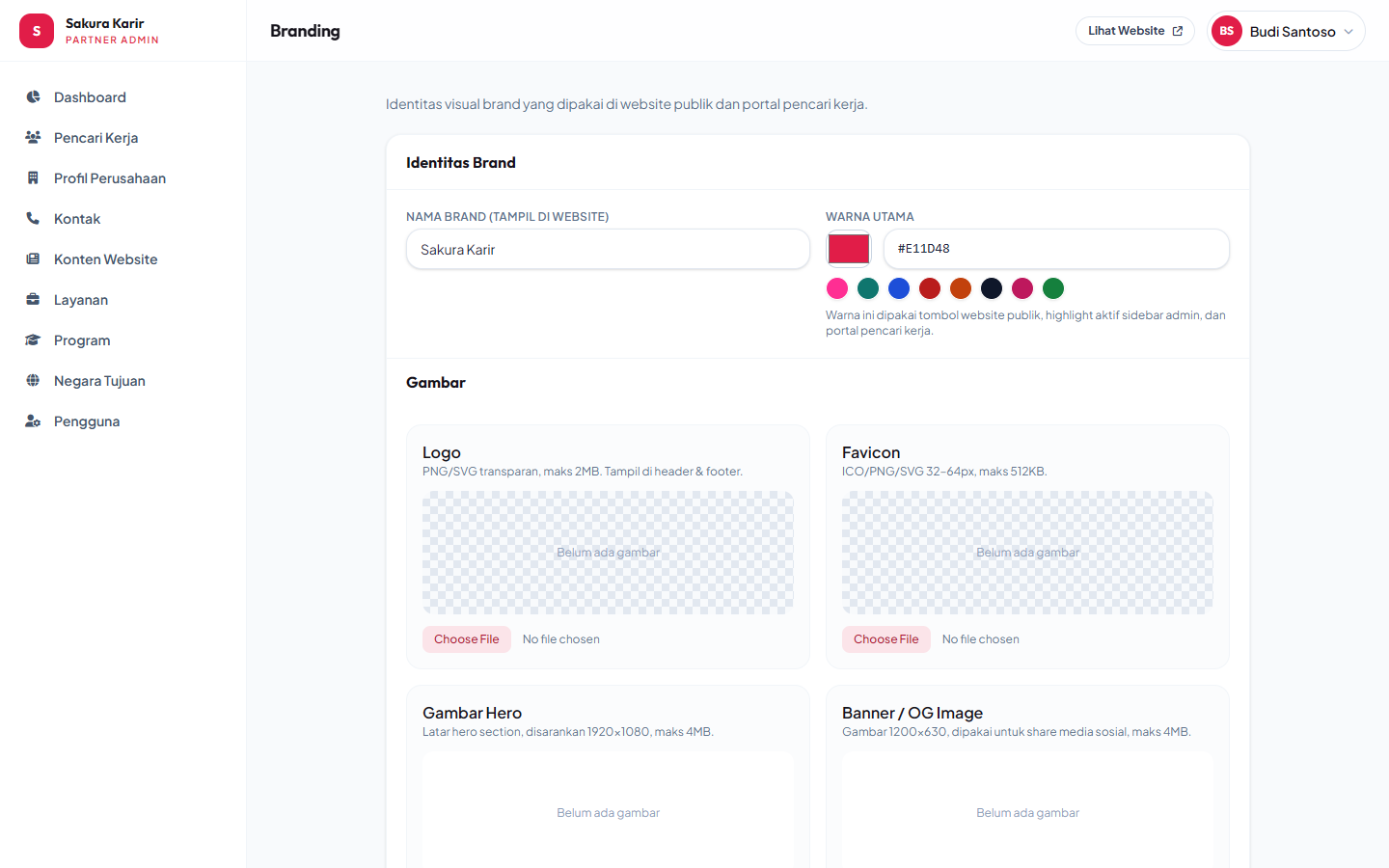Click the Branding page title

[305, 31]
